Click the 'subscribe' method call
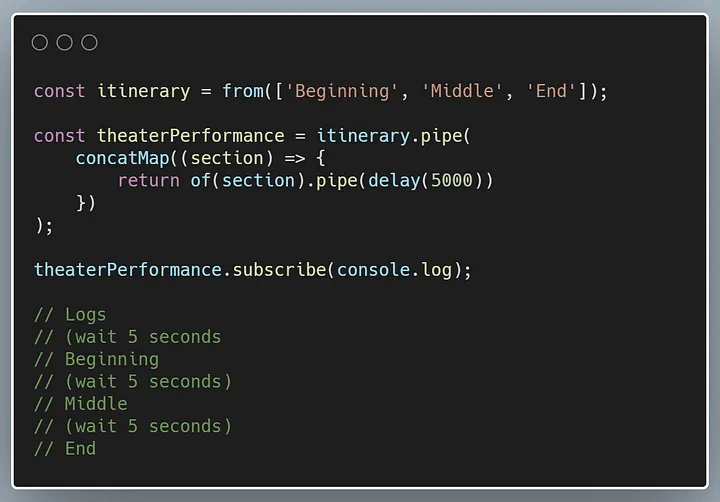Screen dimensions: 720x502 point(279,270)
